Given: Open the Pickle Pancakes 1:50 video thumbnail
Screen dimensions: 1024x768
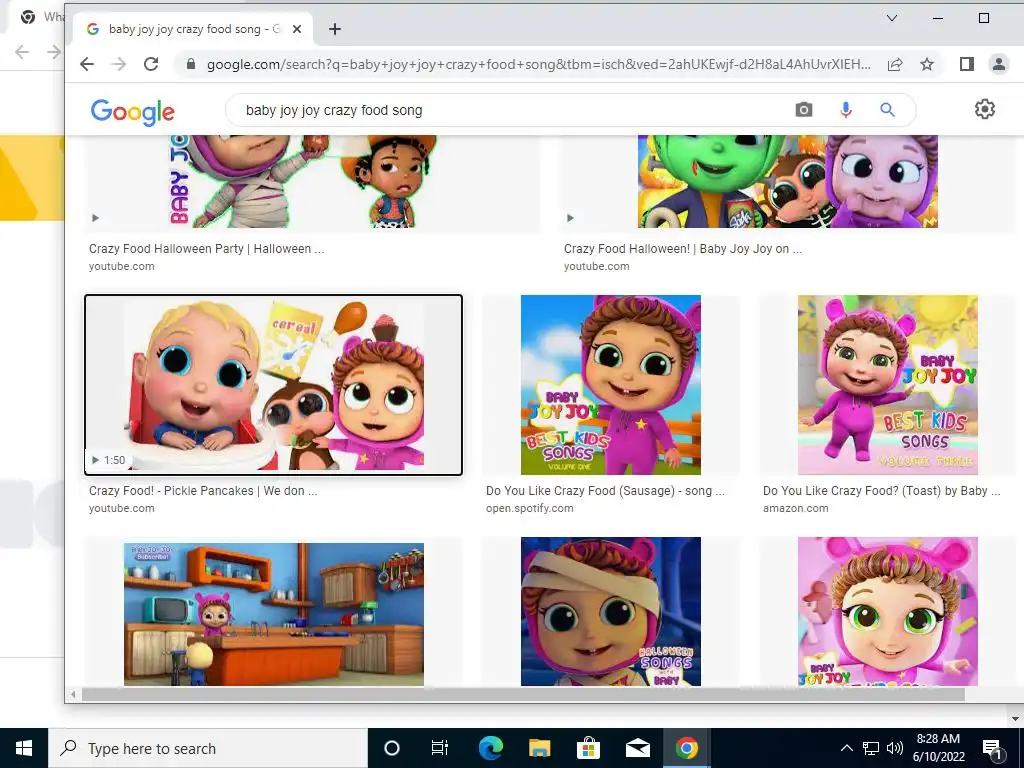Looking at the screenshot, I should (274, 385).
